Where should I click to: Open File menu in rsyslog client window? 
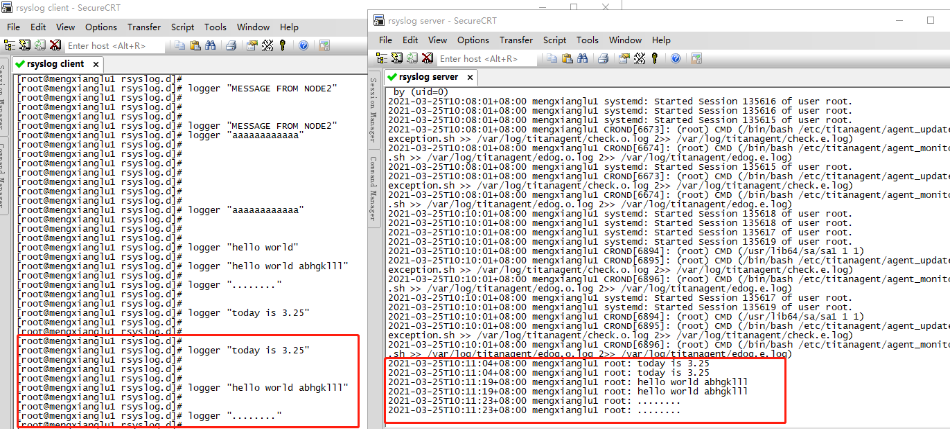pyautogui.click(x=13, y=27)
